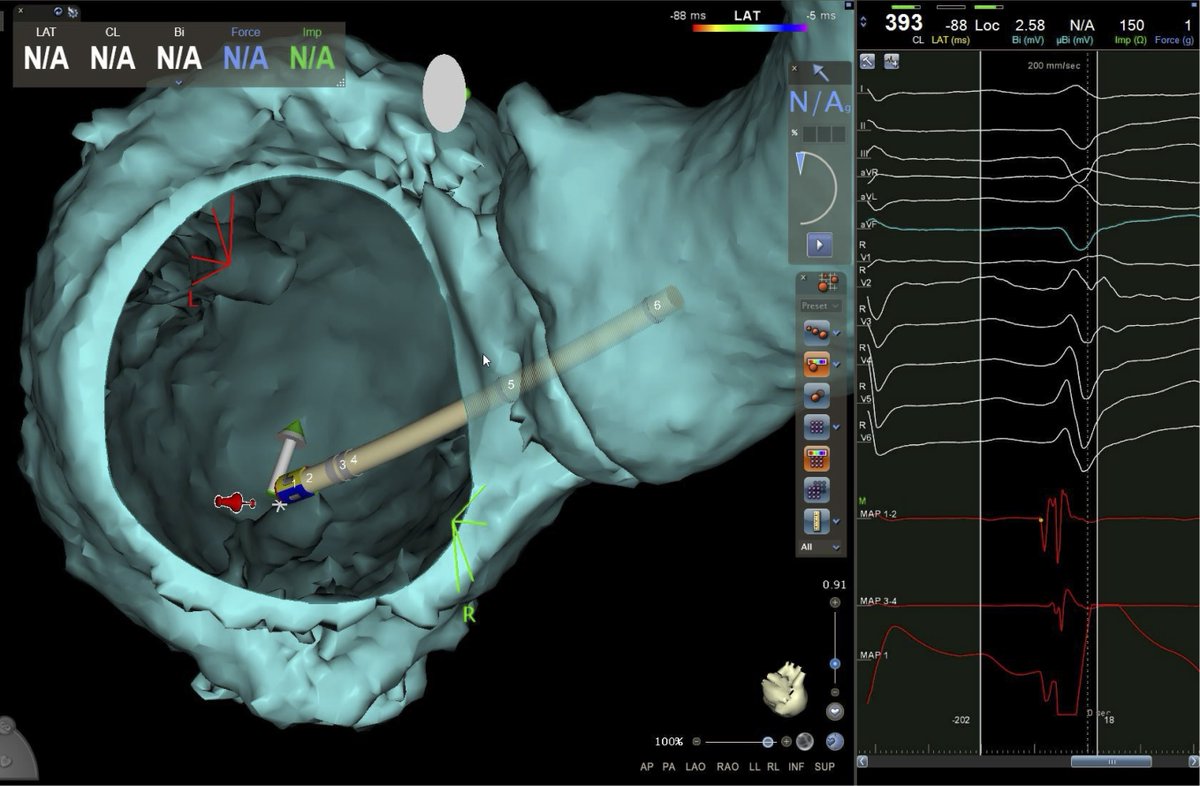Click the 100% horizontal slider handle
Viewport: 1200px width, 786px height.
768,742
